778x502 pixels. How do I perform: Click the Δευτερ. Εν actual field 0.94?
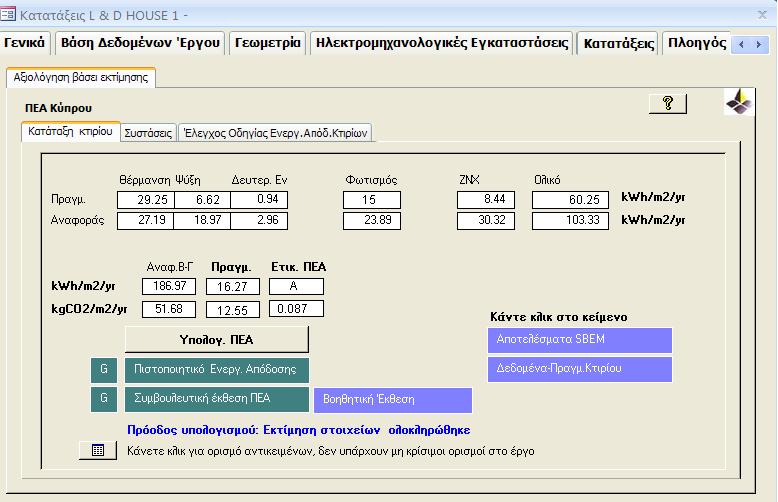pos(259,199)
